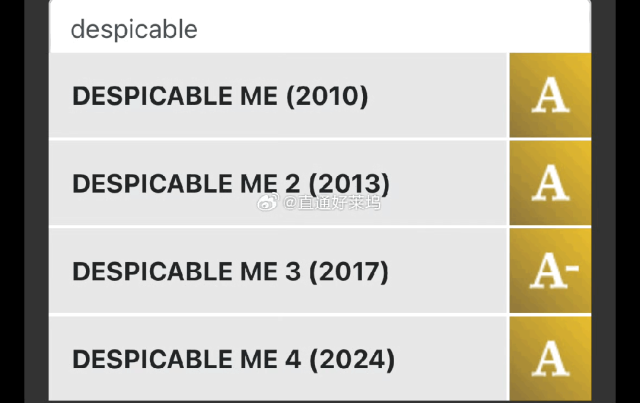Click the A- grade badge for Despicable Me 3
Screen dimensions: 640x403
tap(551, 271)
